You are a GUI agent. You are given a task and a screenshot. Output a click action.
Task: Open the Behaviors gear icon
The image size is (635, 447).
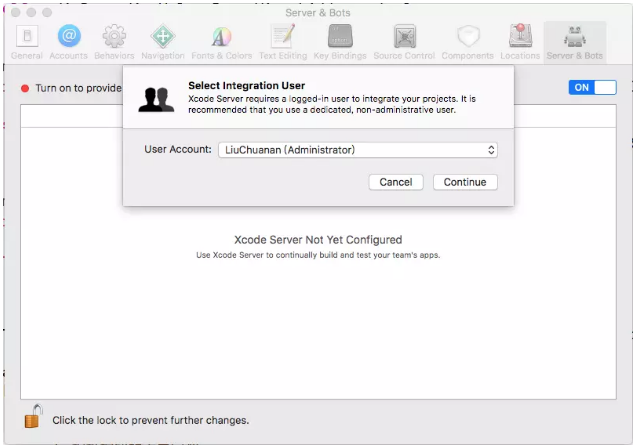coord(114,36)
